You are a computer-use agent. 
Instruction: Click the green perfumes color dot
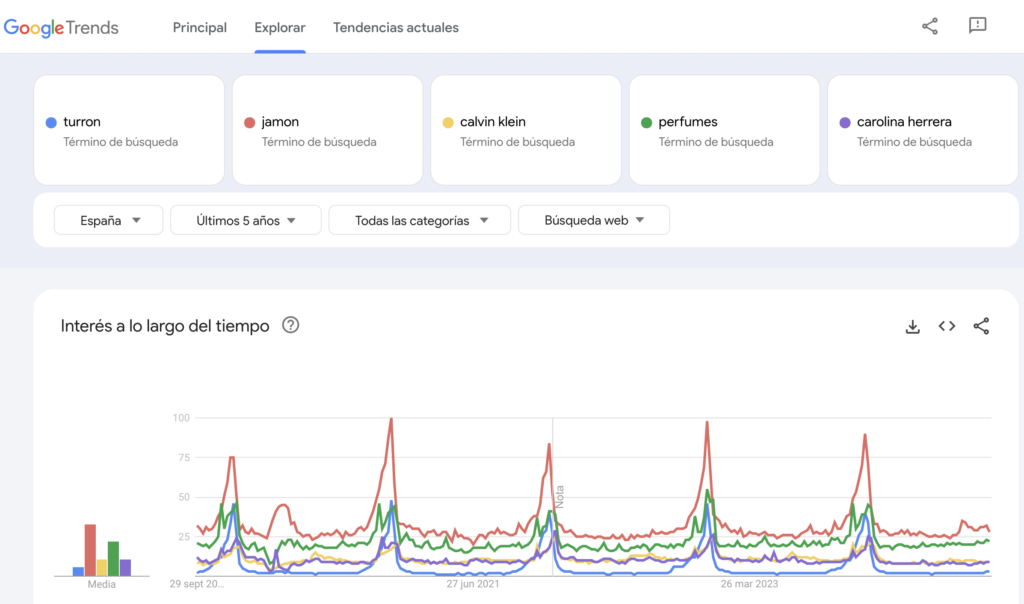pyautogui.click(x=647, y=122)
